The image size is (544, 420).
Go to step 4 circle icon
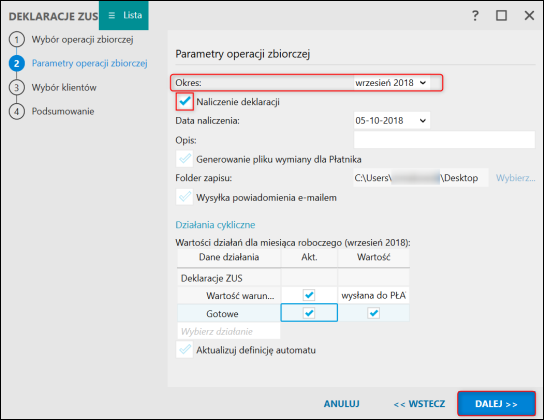point(17,111)
